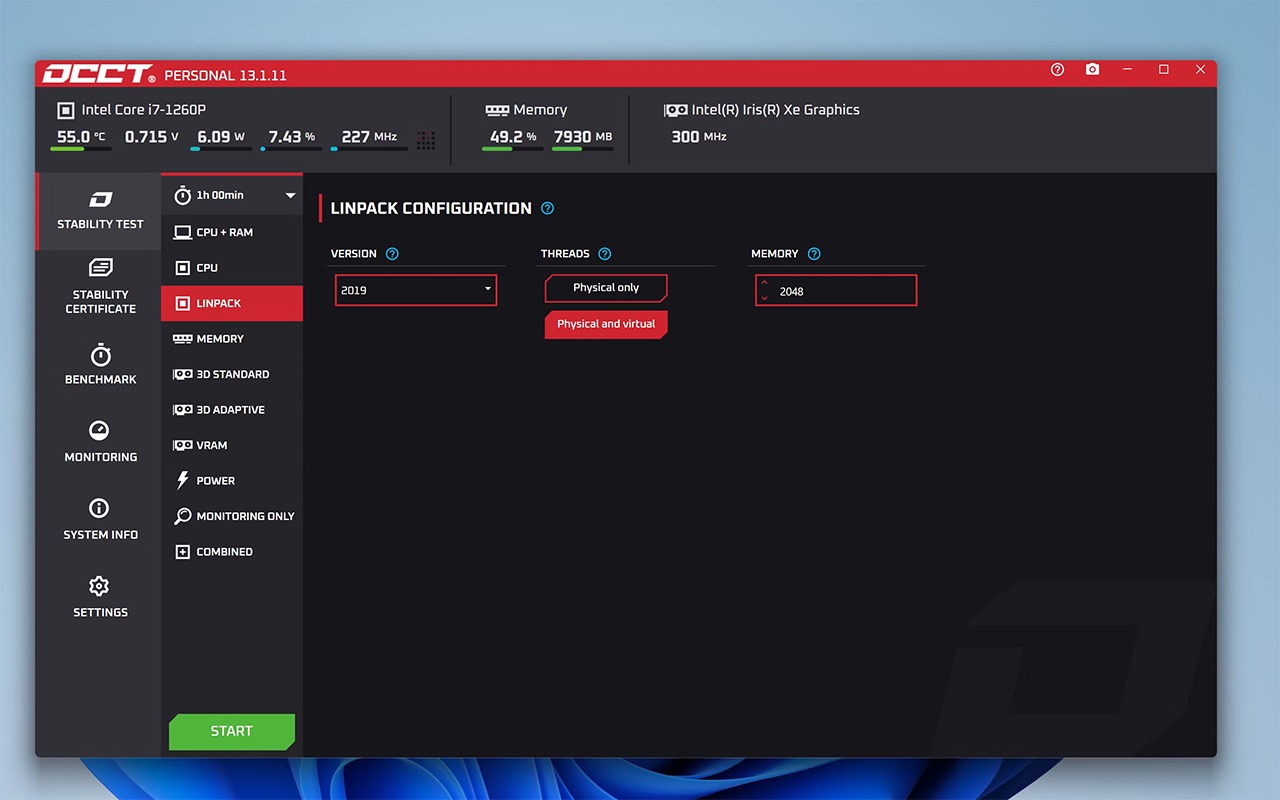Click the memory reading 7930 MB
Screen dimensions: 1280x800
tap(582, 137)
